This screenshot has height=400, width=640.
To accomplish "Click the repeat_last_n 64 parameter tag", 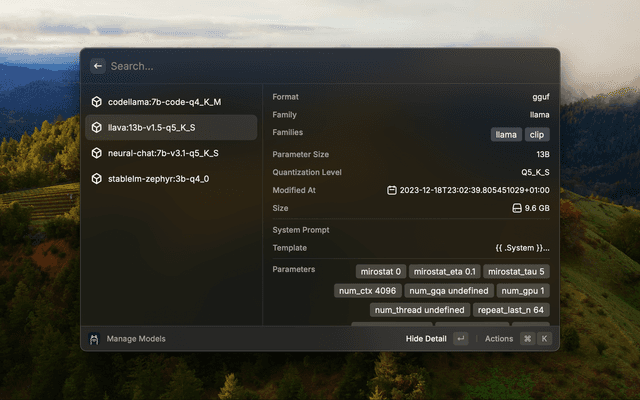I will coord(511,310).
